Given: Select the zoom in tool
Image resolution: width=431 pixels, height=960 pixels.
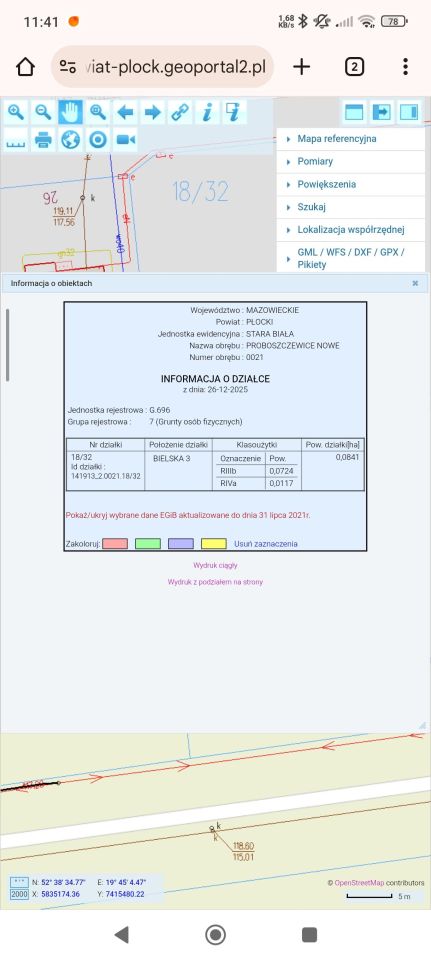Looking at the screenshot, I should pos(15,112).
